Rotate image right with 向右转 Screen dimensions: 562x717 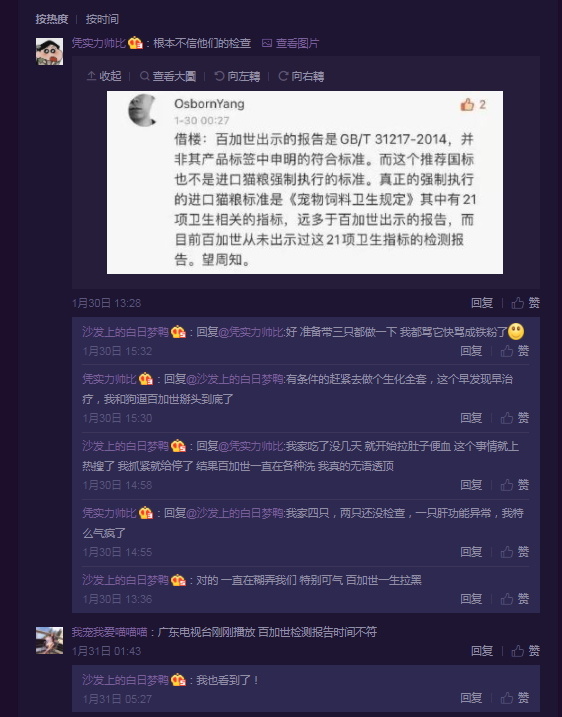pos(301,76)
